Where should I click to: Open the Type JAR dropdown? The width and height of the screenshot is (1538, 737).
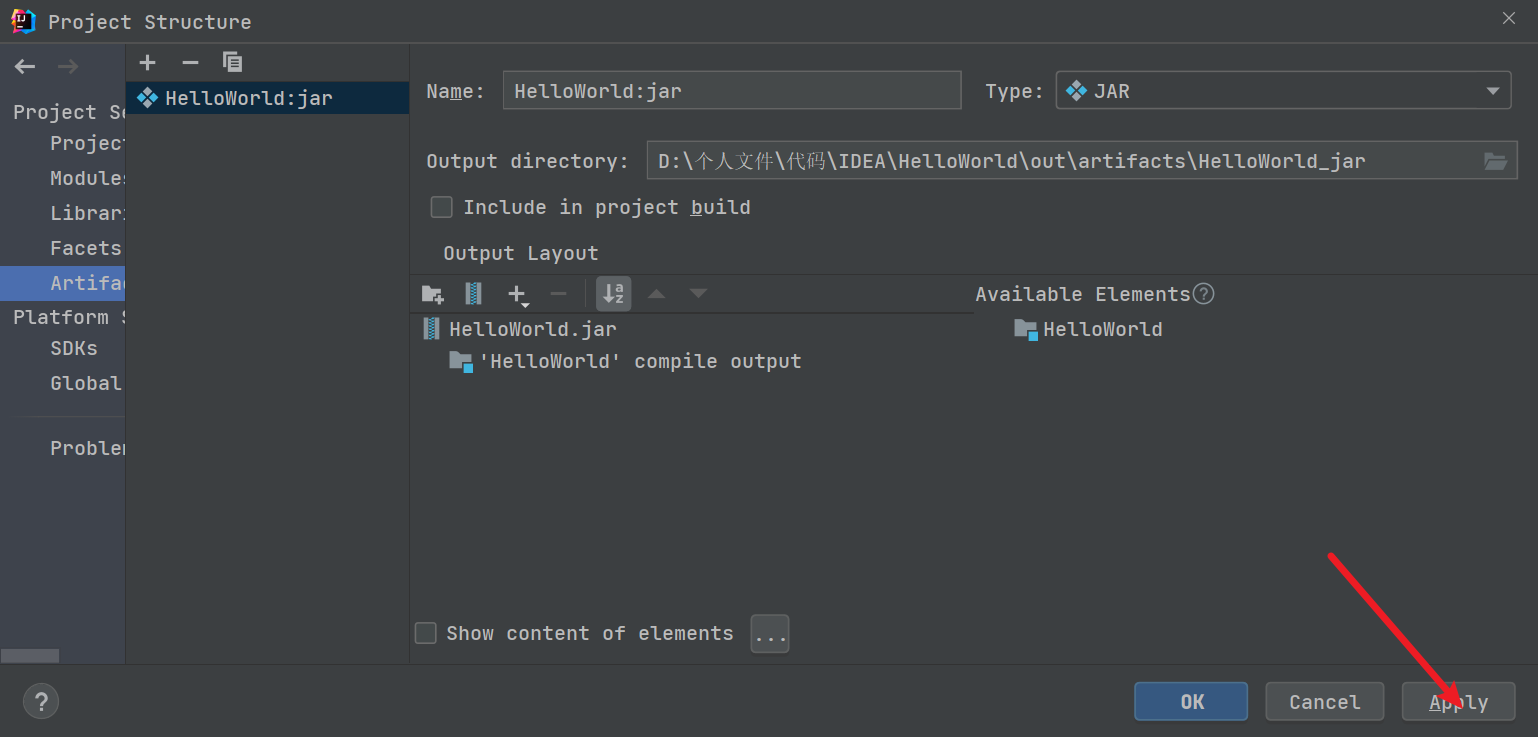[x=1283, y=91]
